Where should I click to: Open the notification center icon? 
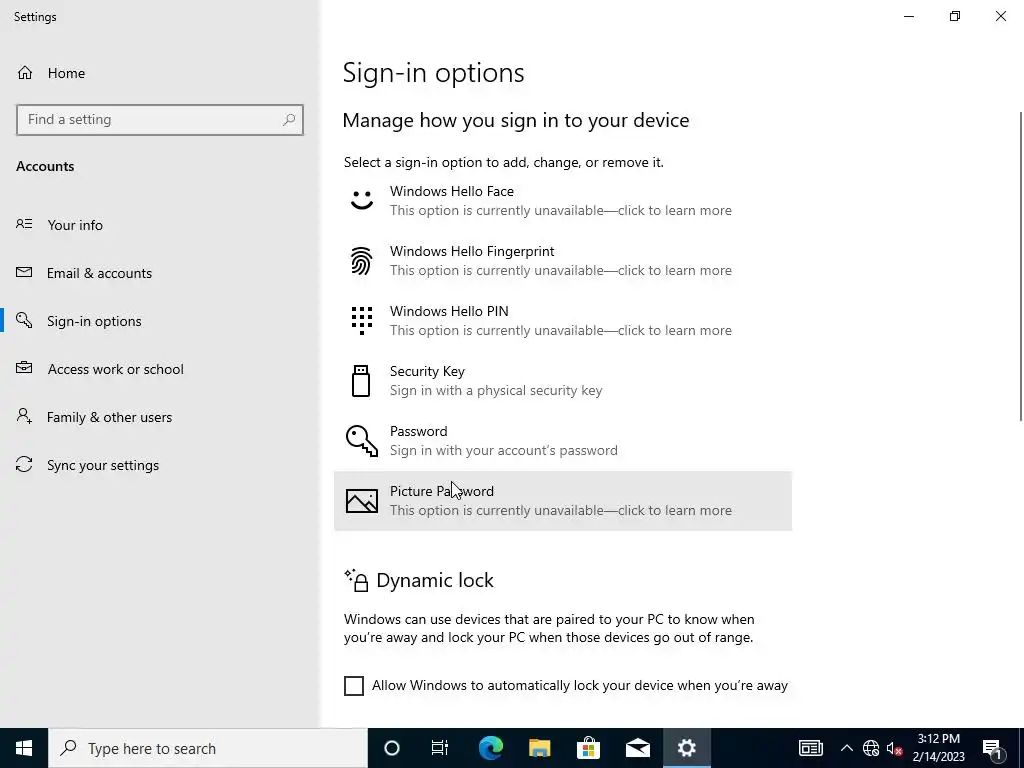(993, 748)
